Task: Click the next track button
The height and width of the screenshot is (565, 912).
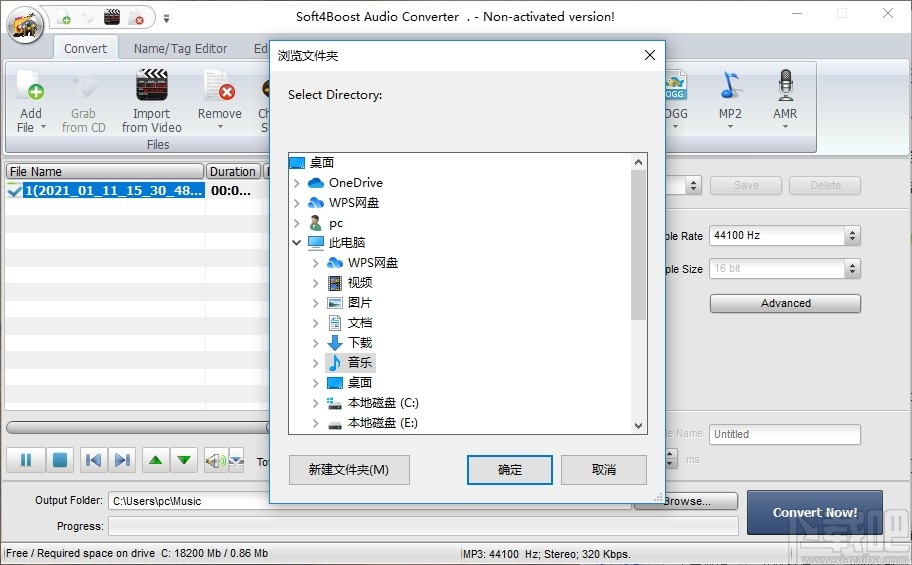Action: [x=122, y=460]
